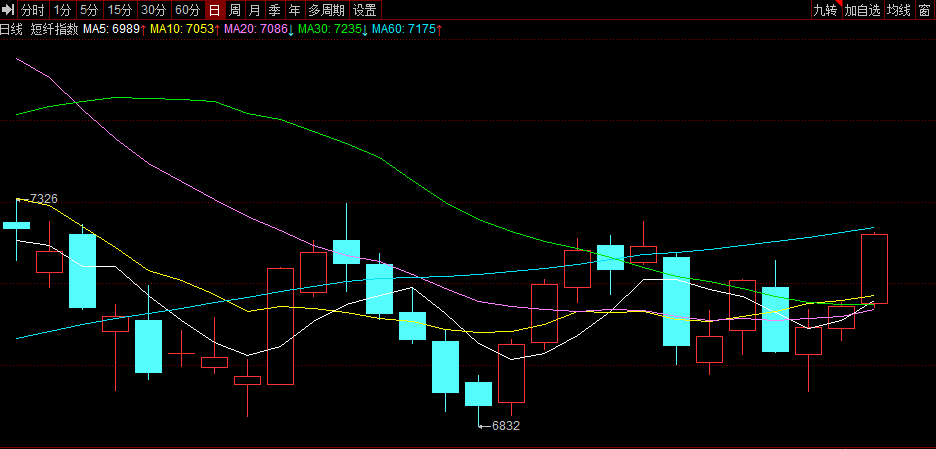Click 加自选 to add to watchlist
This screenshot has height=449, width=936.
[x=862, y=10]
